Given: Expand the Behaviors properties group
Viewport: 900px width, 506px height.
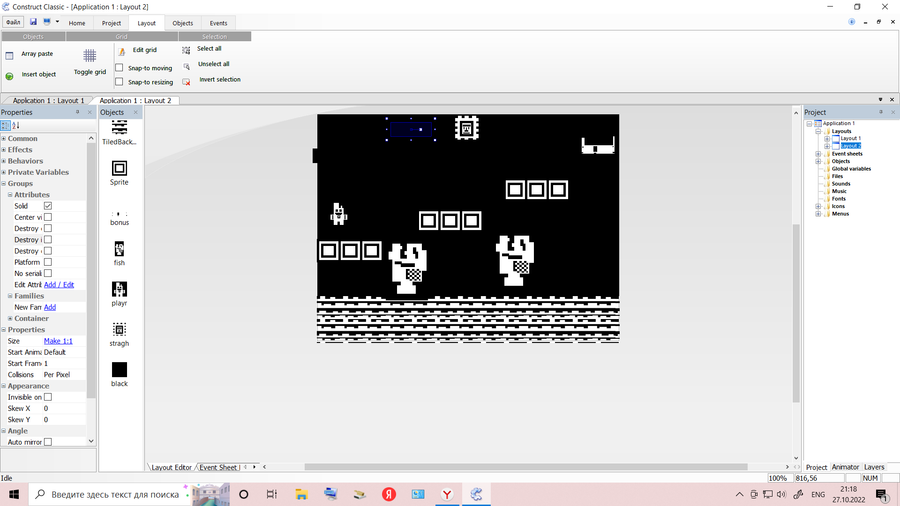Looking at the screenshot, I should pyautogui.click(x=3, y=161).
